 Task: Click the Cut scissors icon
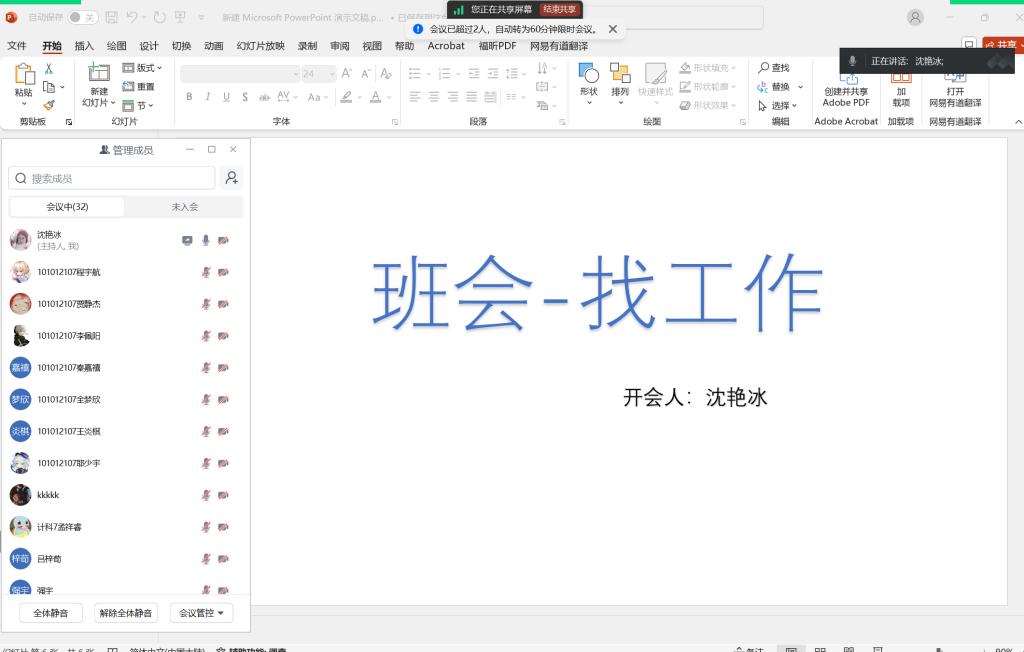(x=48, y=69)
